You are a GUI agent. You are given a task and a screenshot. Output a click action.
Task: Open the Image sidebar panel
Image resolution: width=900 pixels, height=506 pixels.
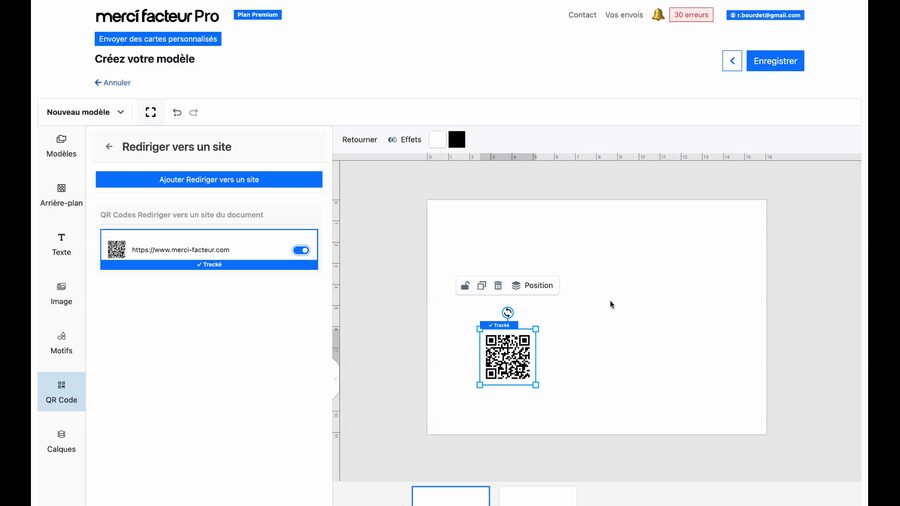click(61, 294)
